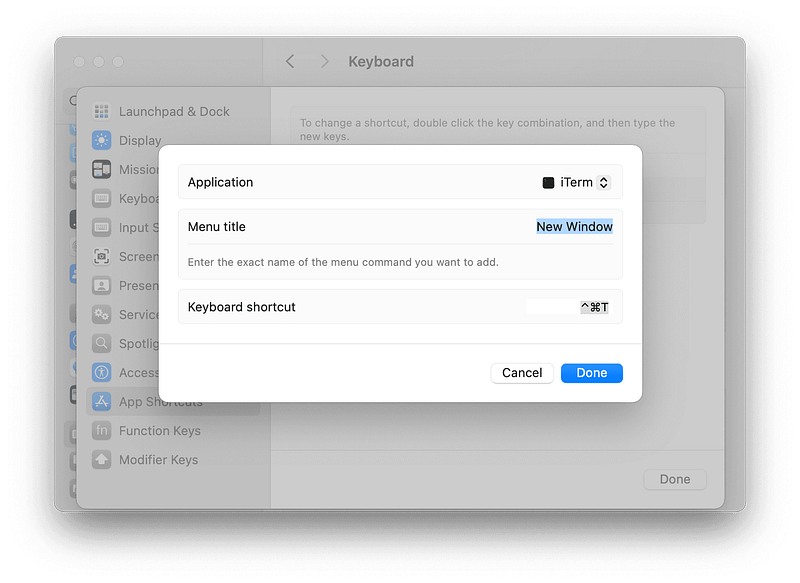Click the iTerm application icon in the dialog
Screen dimensions: 800x583
pos(548,183)
